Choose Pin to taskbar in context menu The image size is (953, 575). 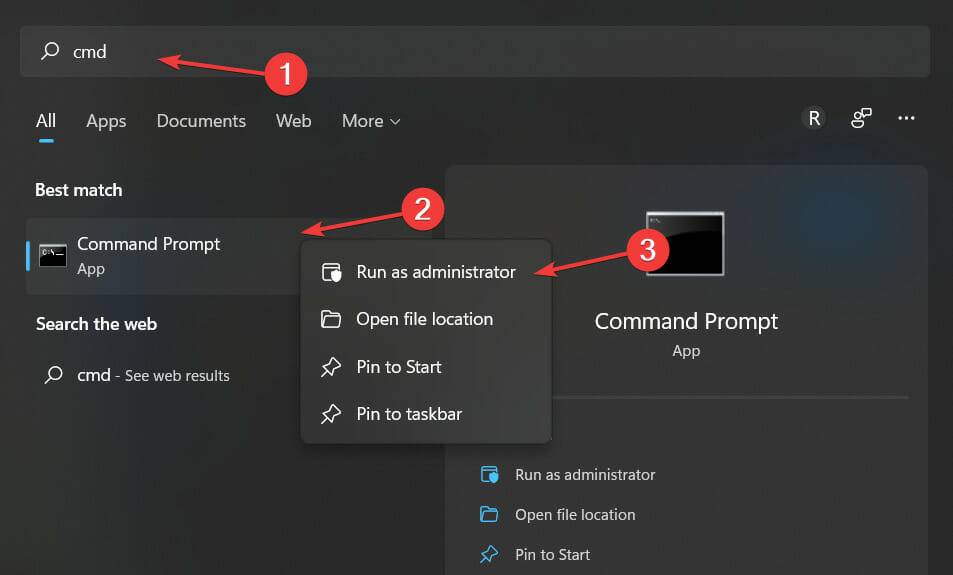[426, 414]
